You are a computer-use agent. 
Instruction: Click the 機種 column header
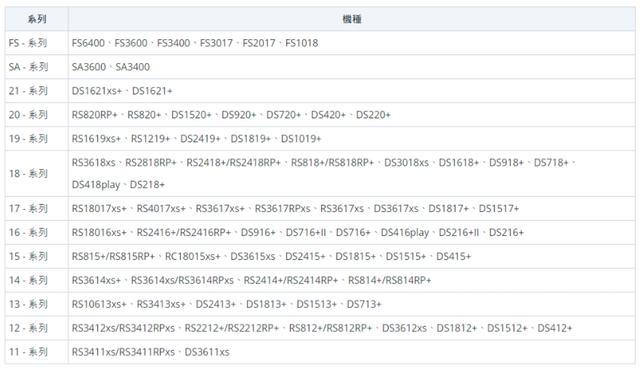tap(351, 19)
